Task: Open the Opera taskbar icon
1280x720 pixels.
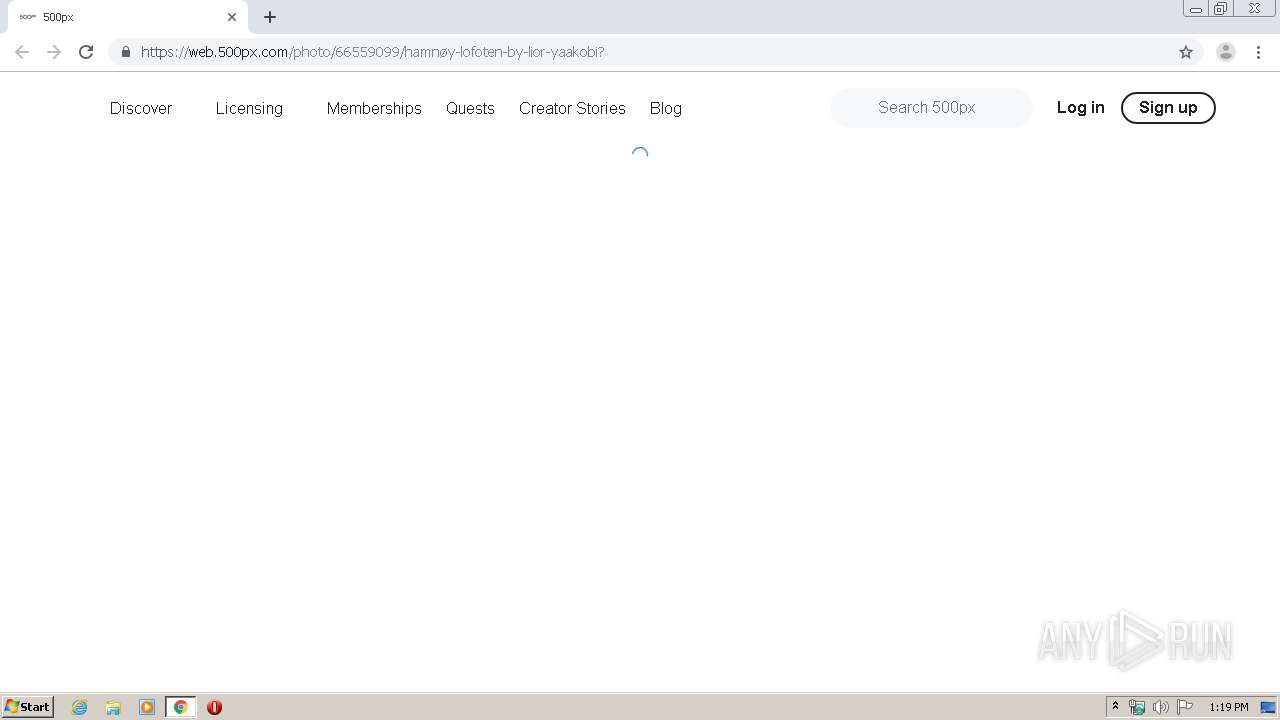Action: pos(214,707)
